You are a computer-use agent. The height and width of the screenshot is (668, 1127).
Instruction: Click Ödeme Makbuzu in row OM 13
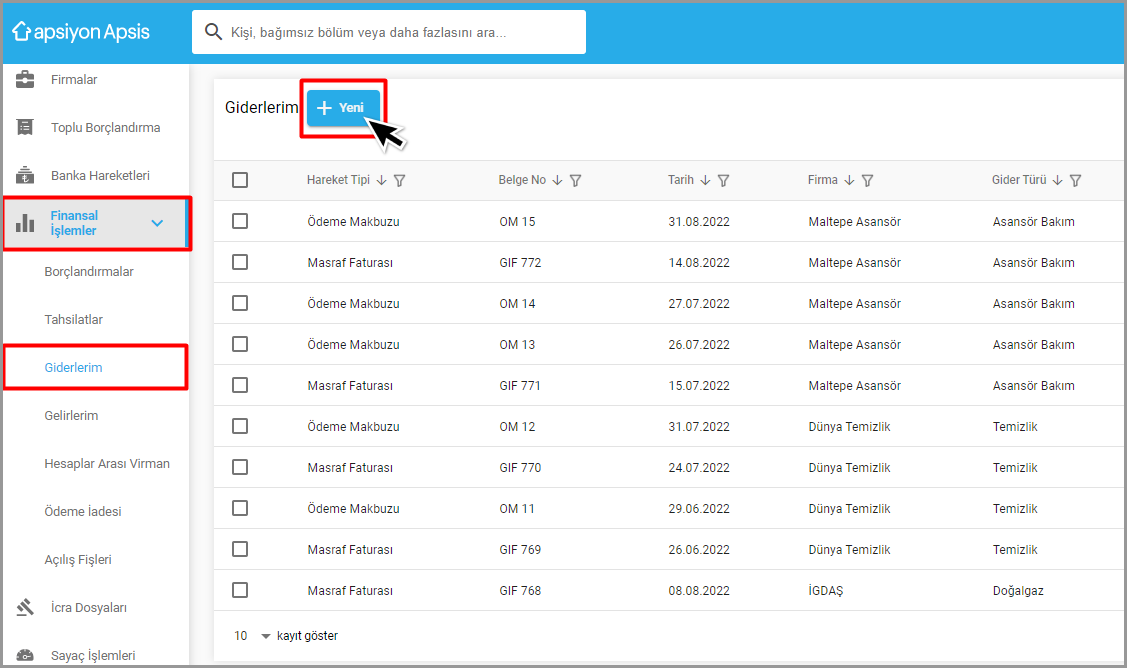coord(353,344)
